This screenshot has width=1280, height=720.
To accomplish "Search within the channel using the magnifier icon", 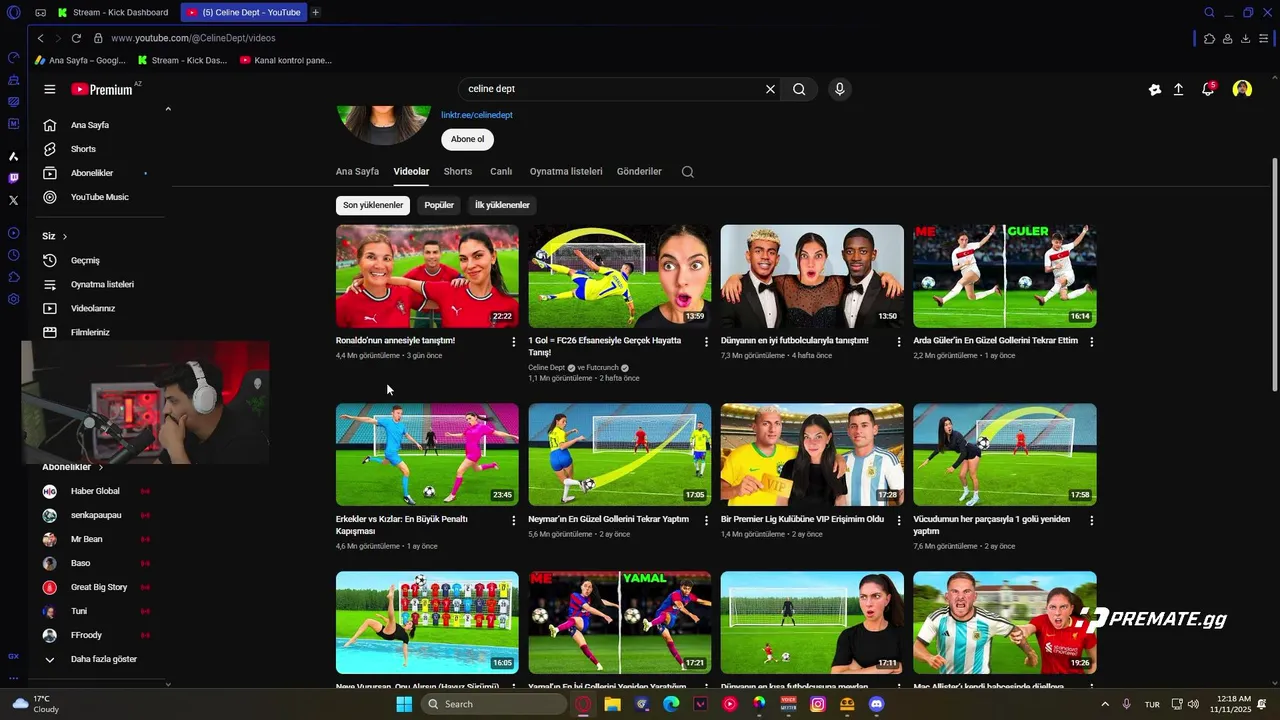I will click(x=687, y=172).
